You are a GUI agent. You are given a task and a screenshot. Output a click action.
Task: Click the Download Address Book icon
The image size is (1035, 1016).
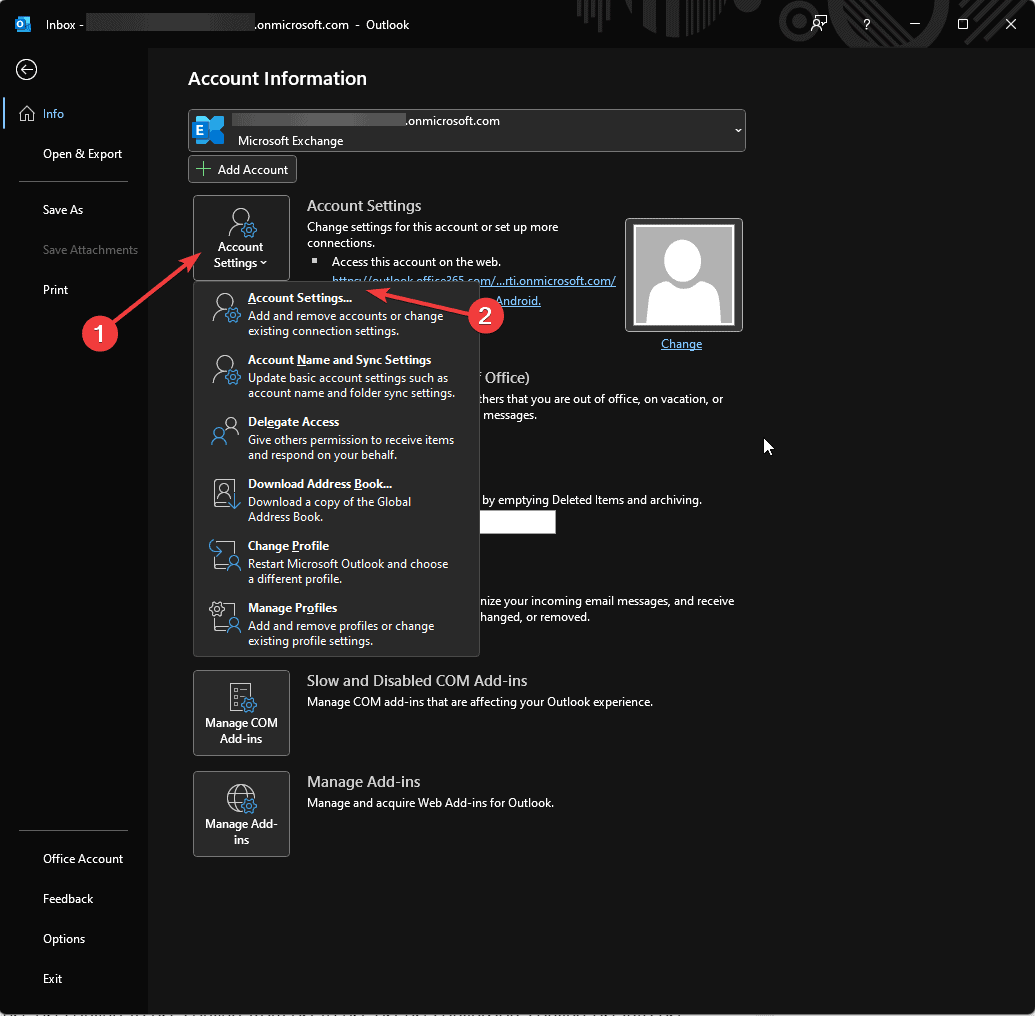[x=225, y=493]
